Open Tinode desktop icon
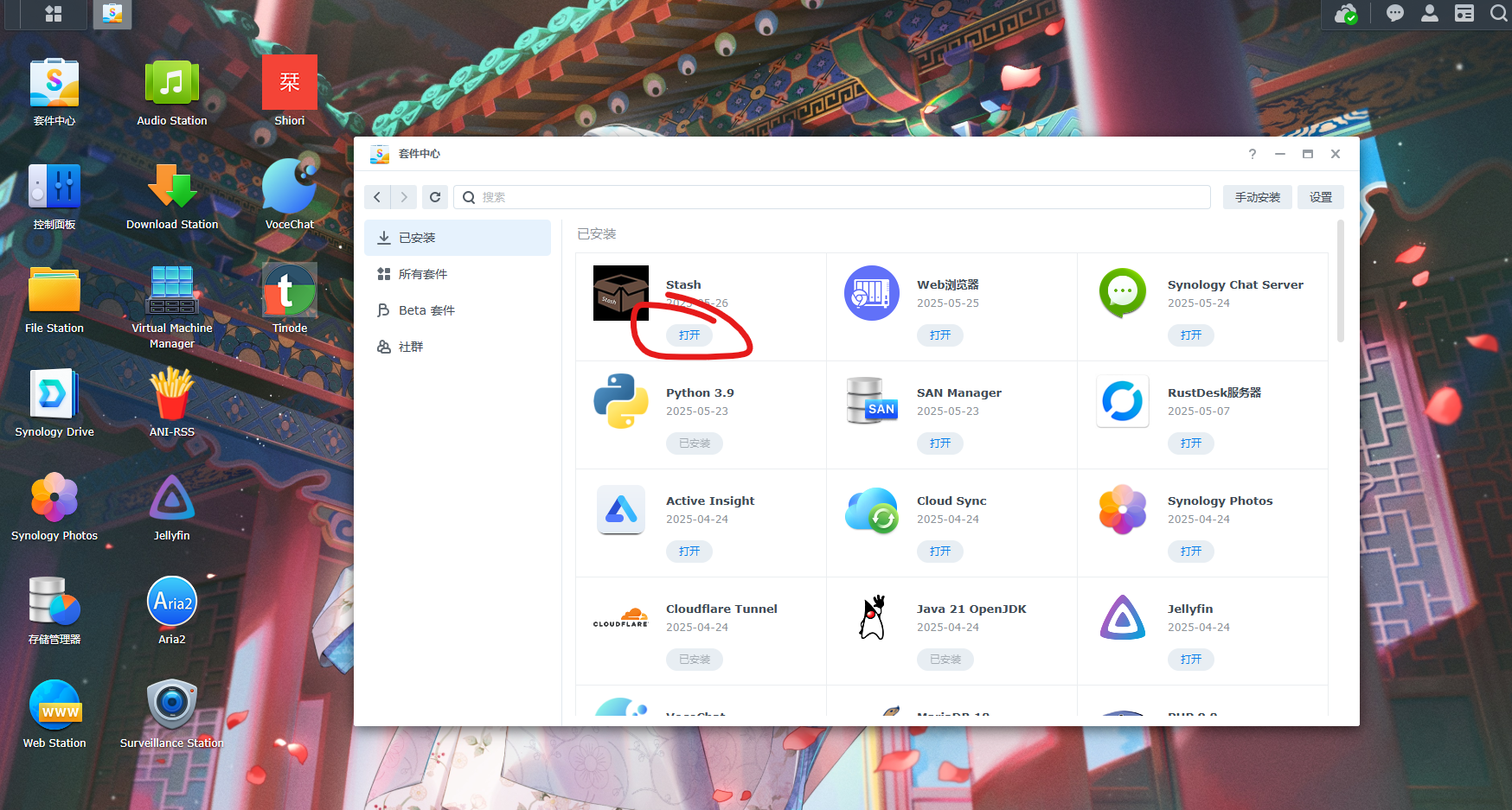This screenshot has height=810, width=1512. (x=290, y=291)
